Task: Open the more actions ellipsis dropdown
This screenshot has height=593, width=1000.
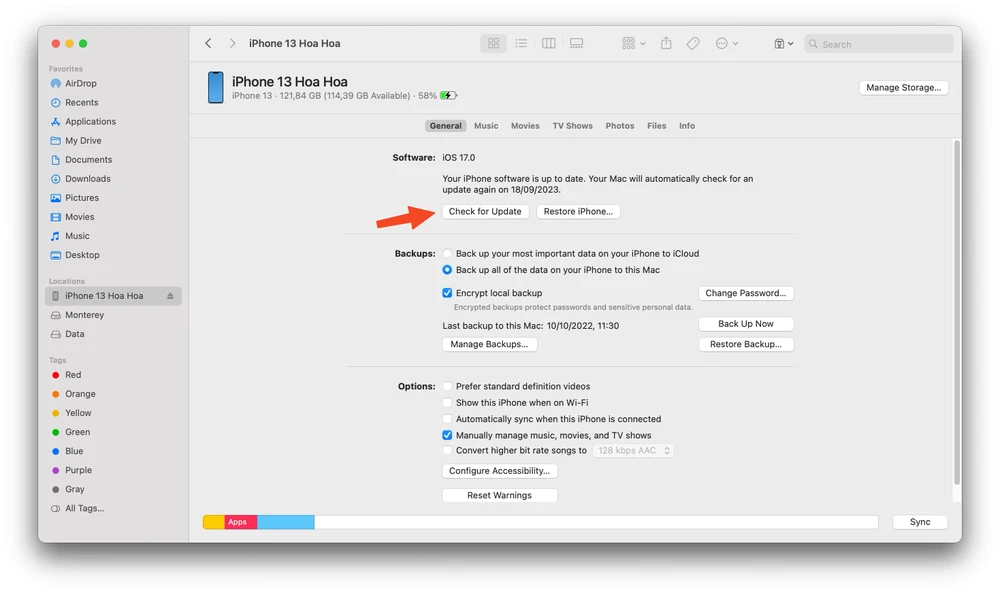Action: click(723, 43)
